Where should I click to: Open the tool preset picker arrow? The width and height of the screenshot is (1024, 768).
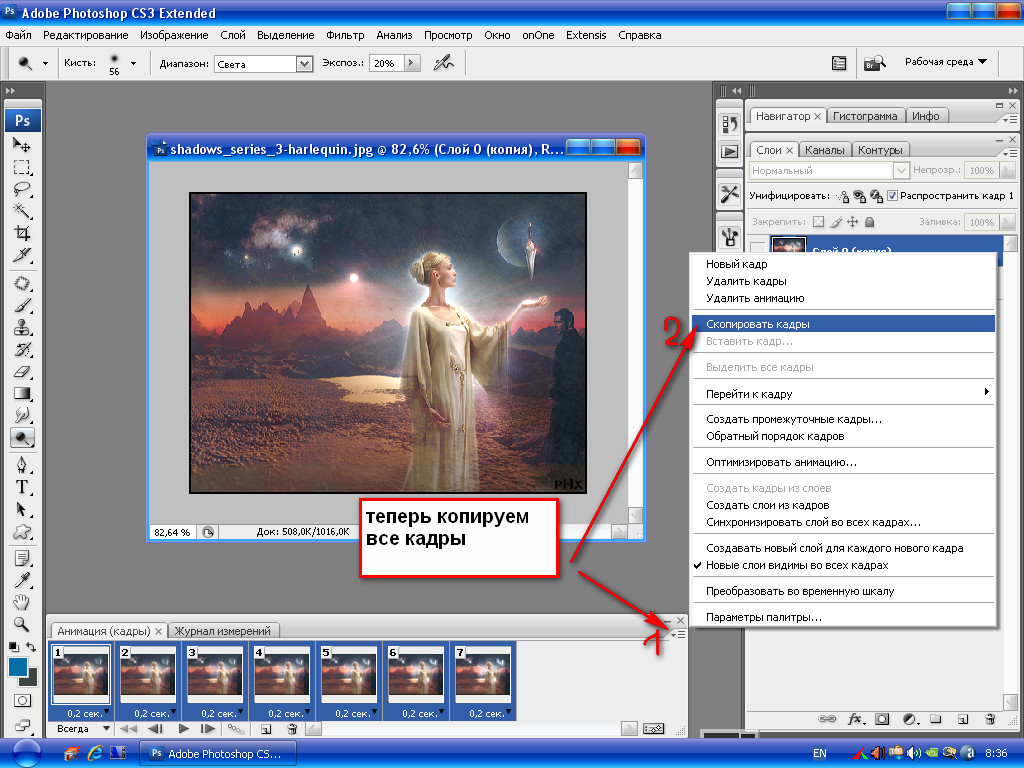coord(45,63)
